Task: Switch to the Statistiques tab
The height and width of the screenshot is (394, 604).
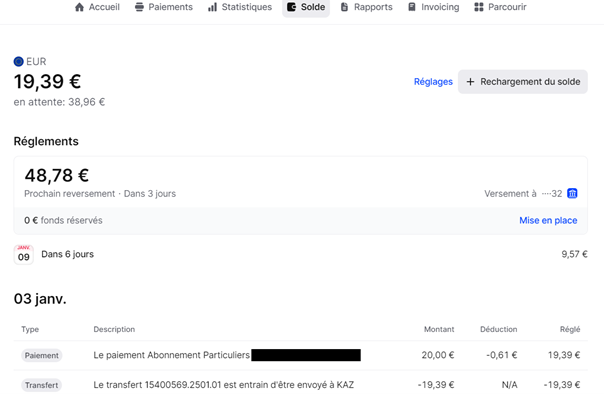Action: click(240, 7)
